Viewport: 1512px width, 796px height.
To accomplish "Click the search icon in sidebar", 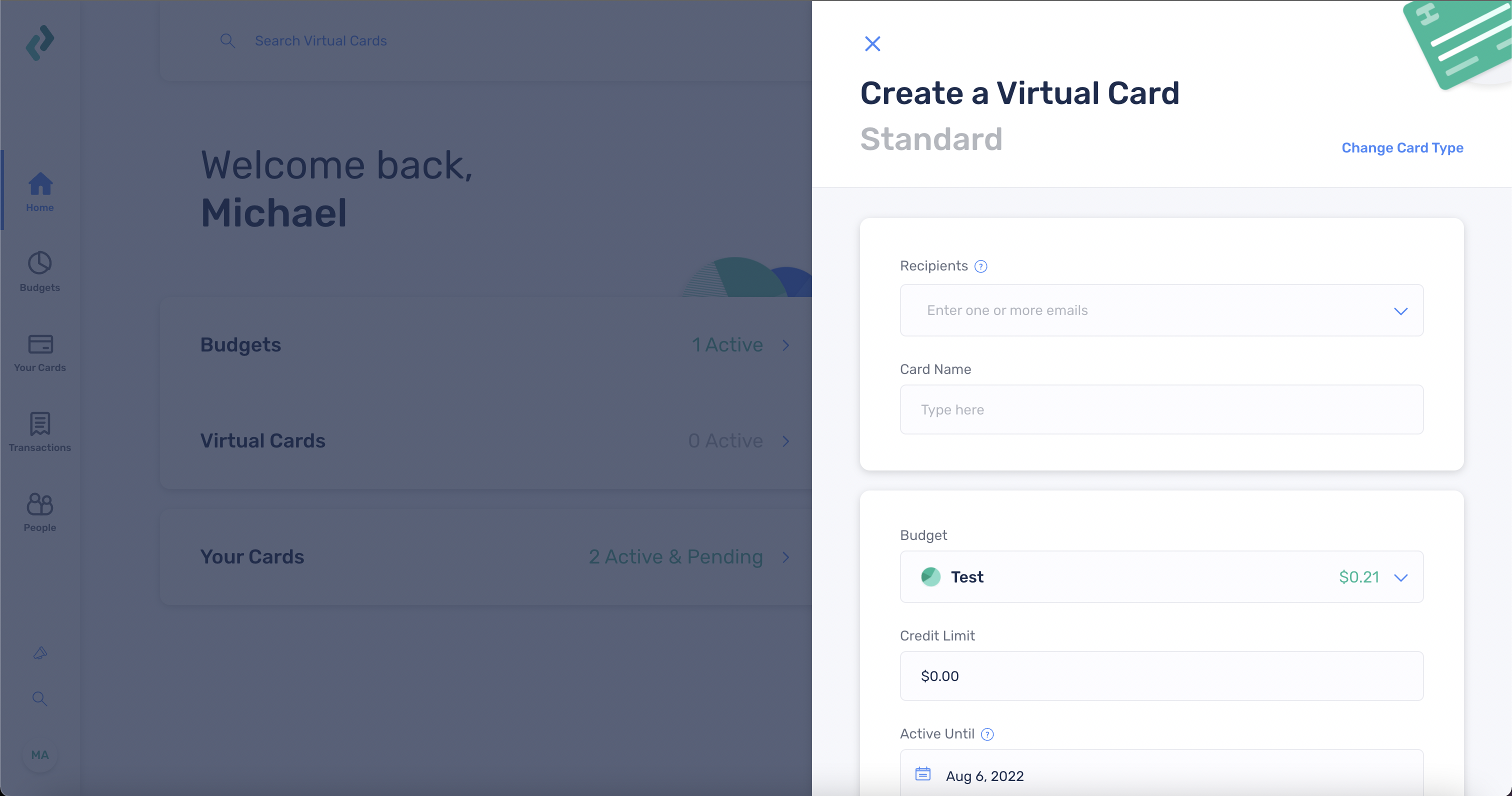I will pos(41,698).
